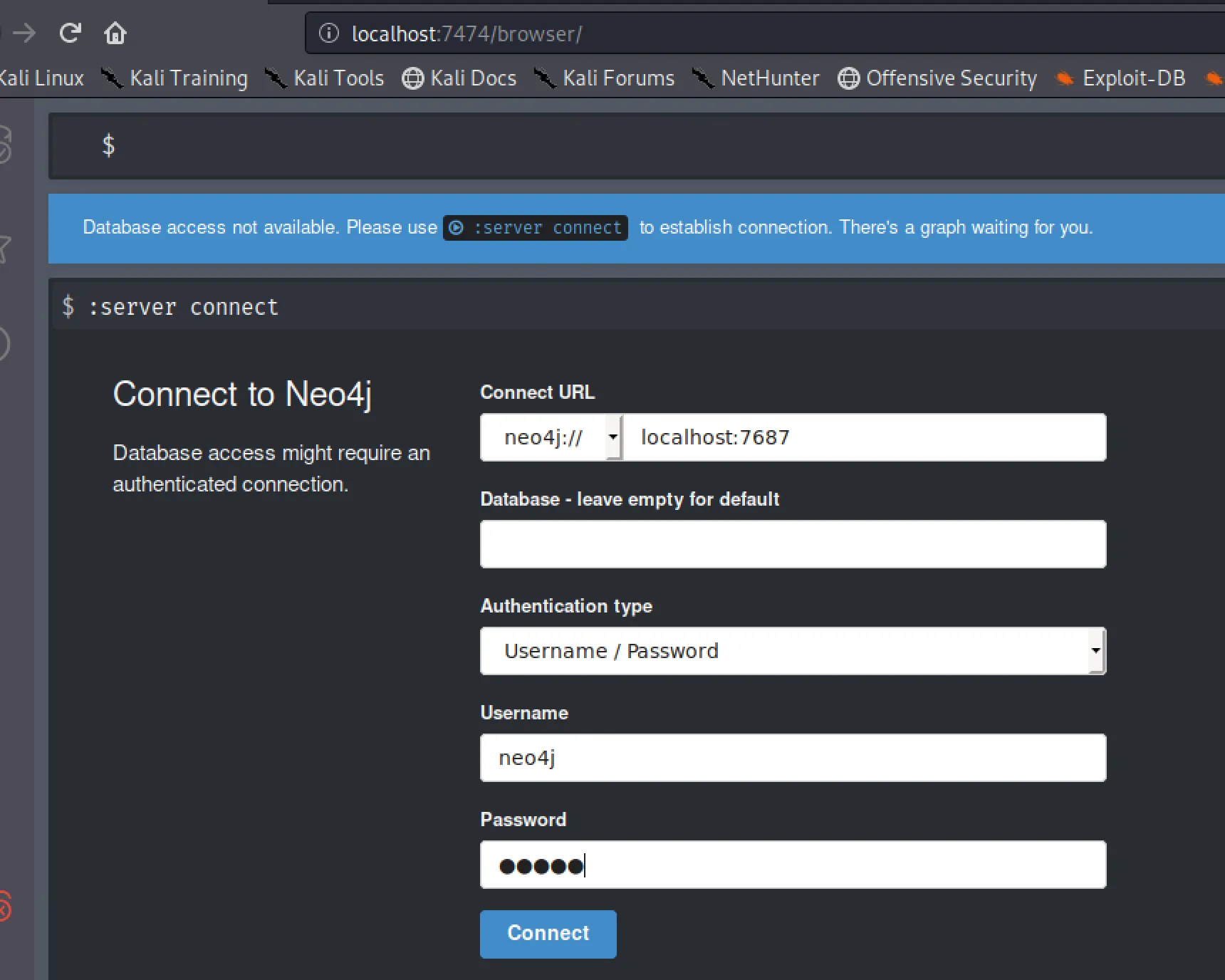Open the red connection status sidebar icon

tap(4, 906)
